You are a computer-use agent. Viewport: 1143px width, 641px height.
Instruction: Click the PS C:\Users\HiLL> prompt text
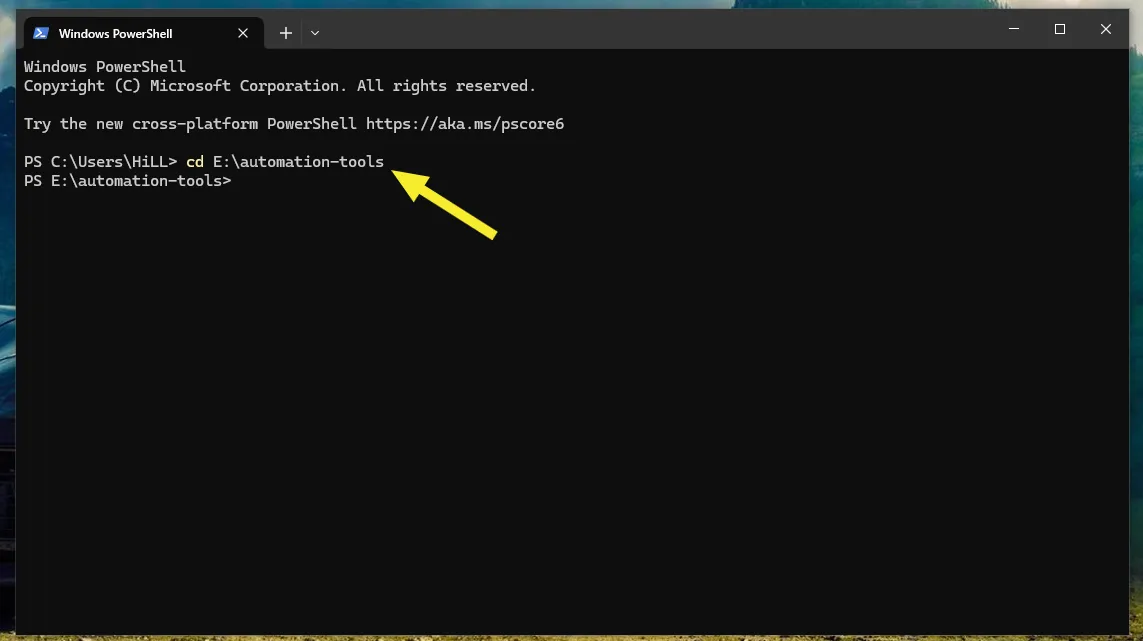(100, 162)
